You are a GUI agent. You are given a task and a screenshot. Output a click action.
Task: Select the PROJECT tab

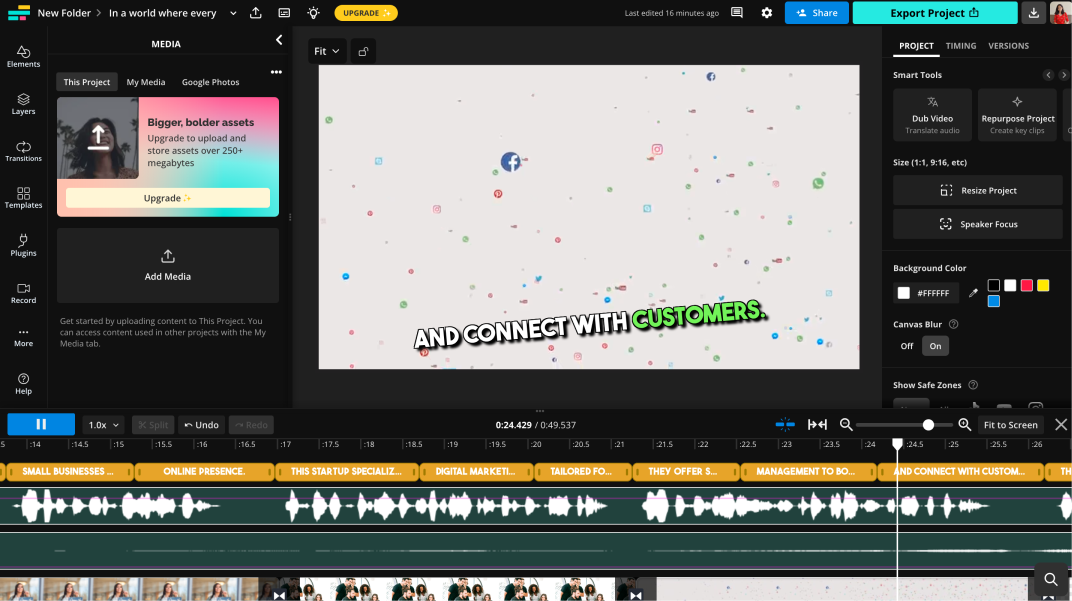tap(916, 46)
